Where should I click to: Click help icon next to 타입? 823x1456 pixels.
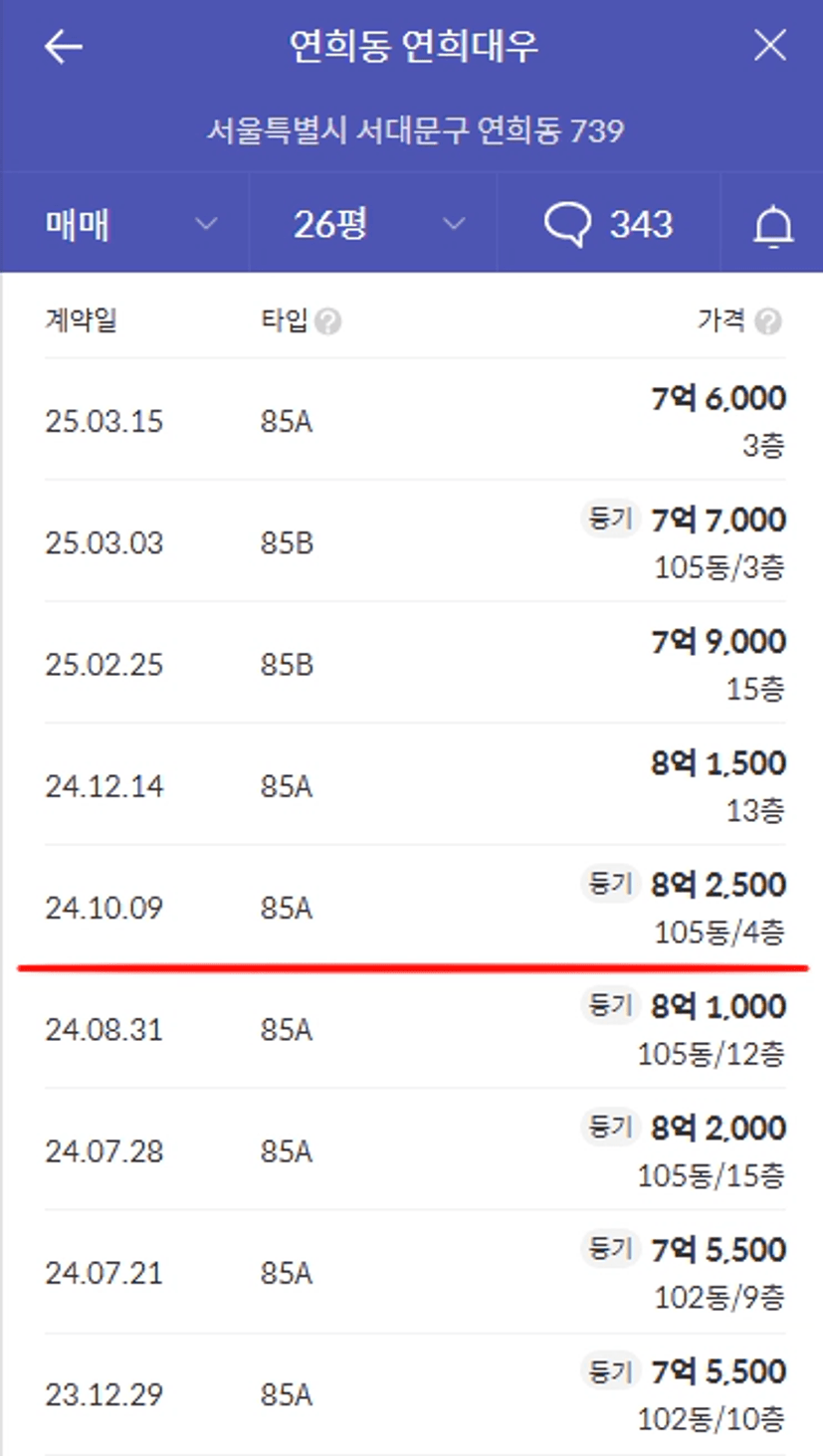click(x=328, y=321)
